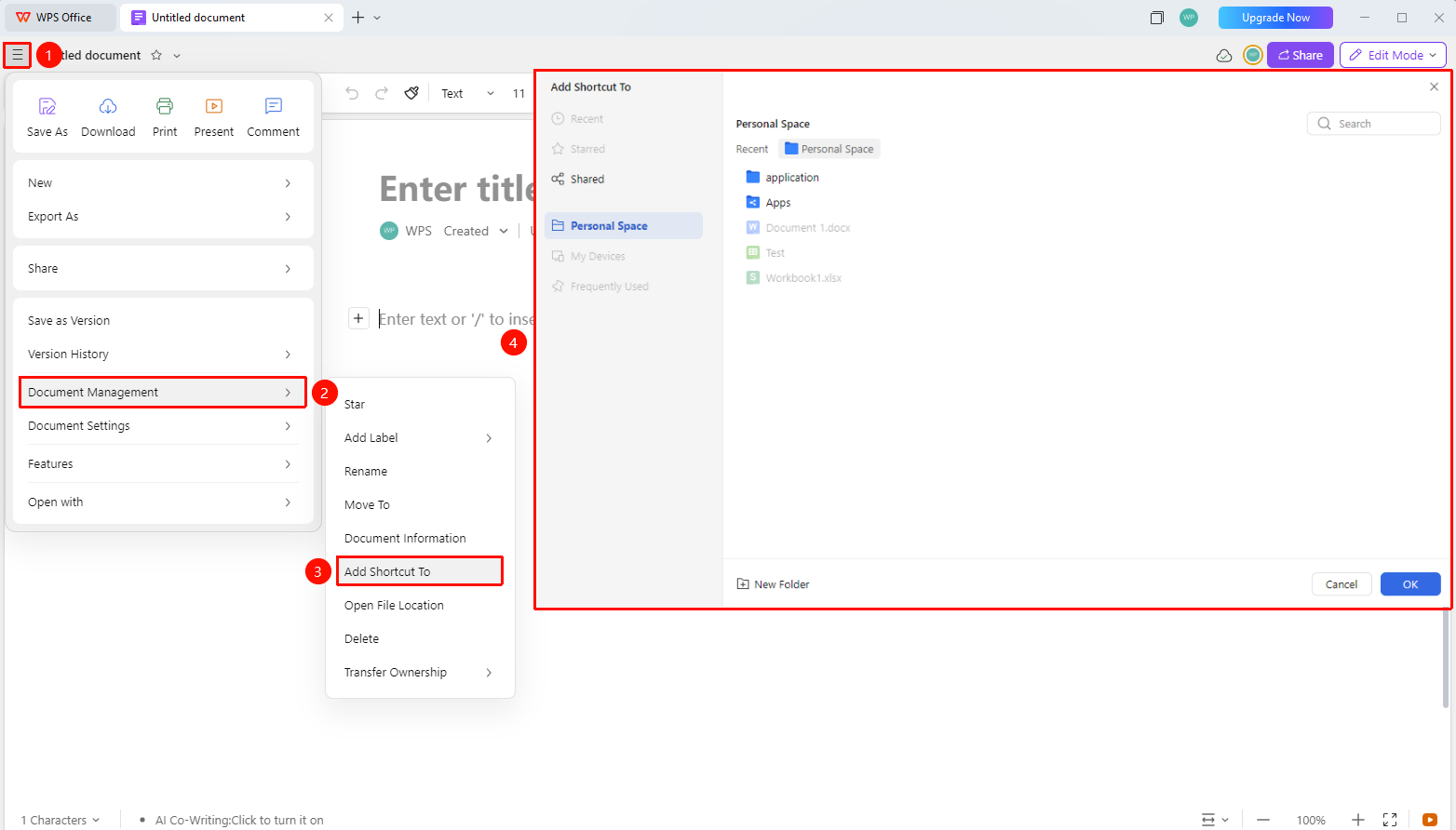
Task: Click the Enter title heading field
Action: (x=457, y=189)
